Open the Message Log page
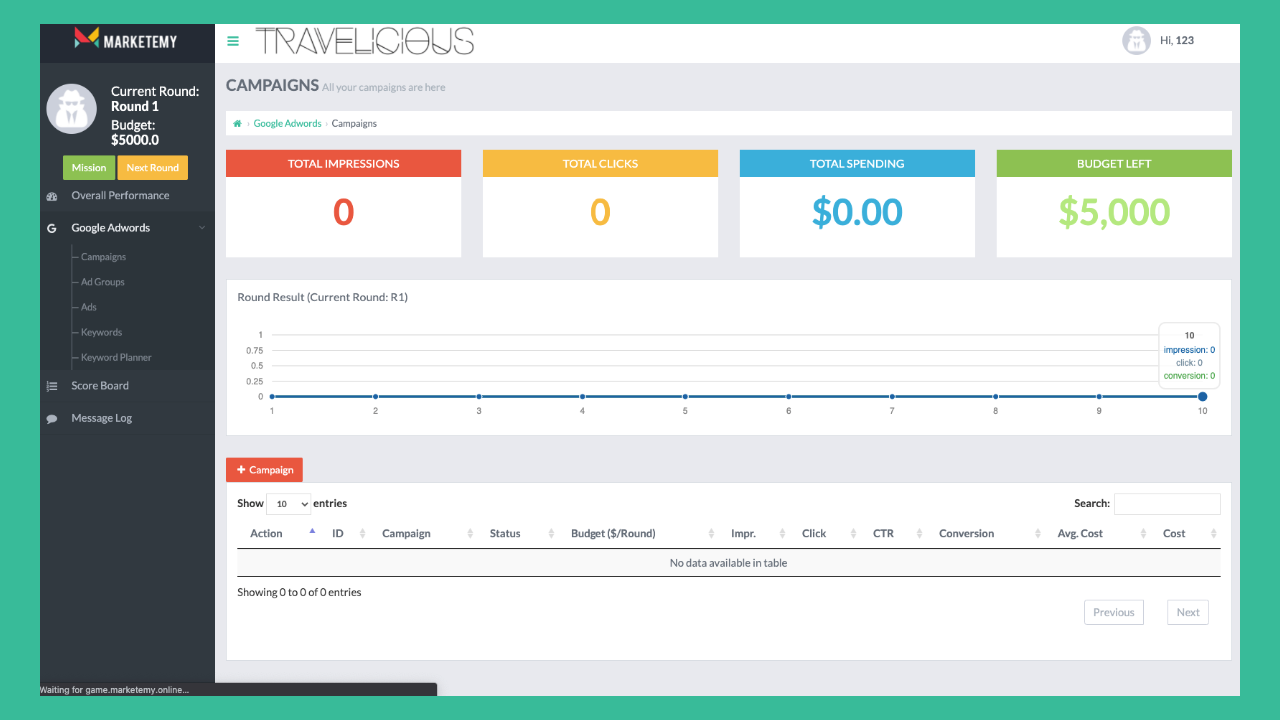 coord(101,418)
